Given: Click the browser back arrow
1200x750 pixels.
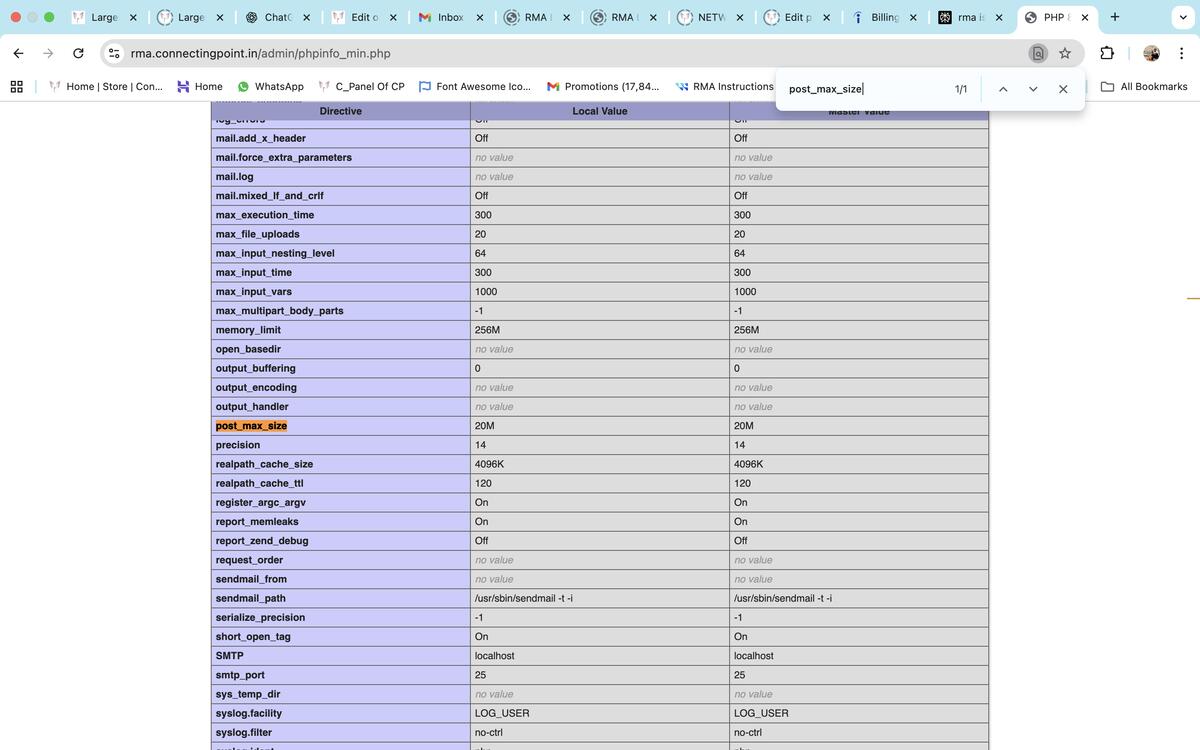Looking at the screenshot, I should 18,53.
